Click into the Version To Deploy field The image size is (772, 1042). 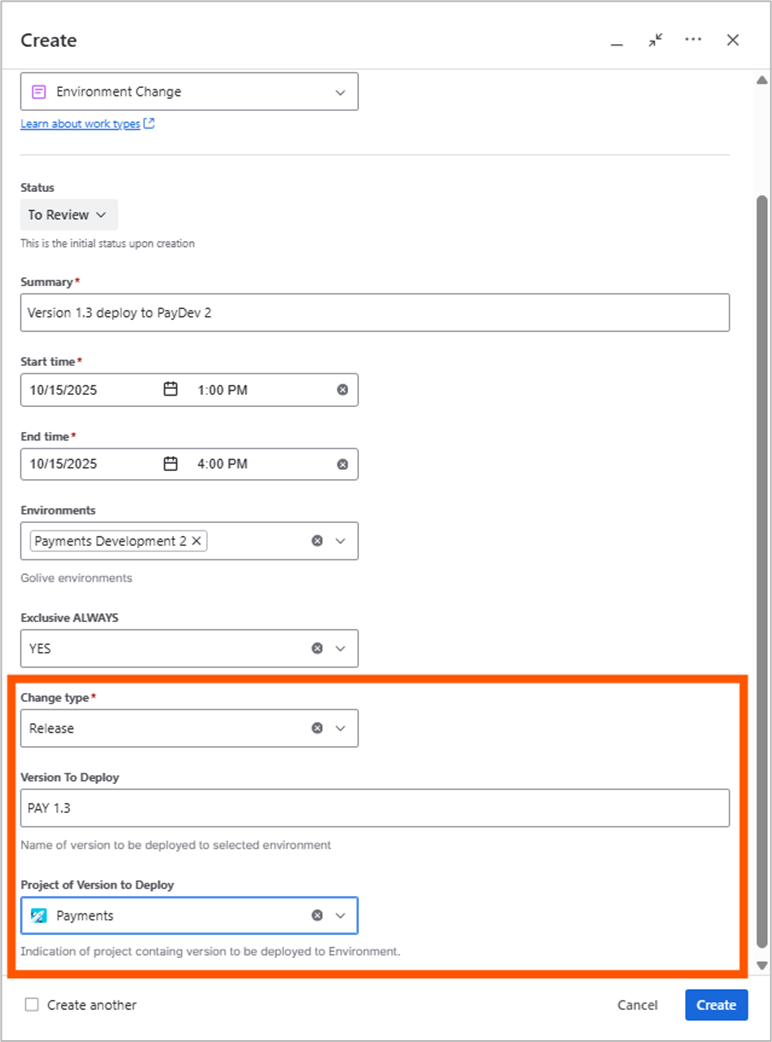(x=375, y=808)
